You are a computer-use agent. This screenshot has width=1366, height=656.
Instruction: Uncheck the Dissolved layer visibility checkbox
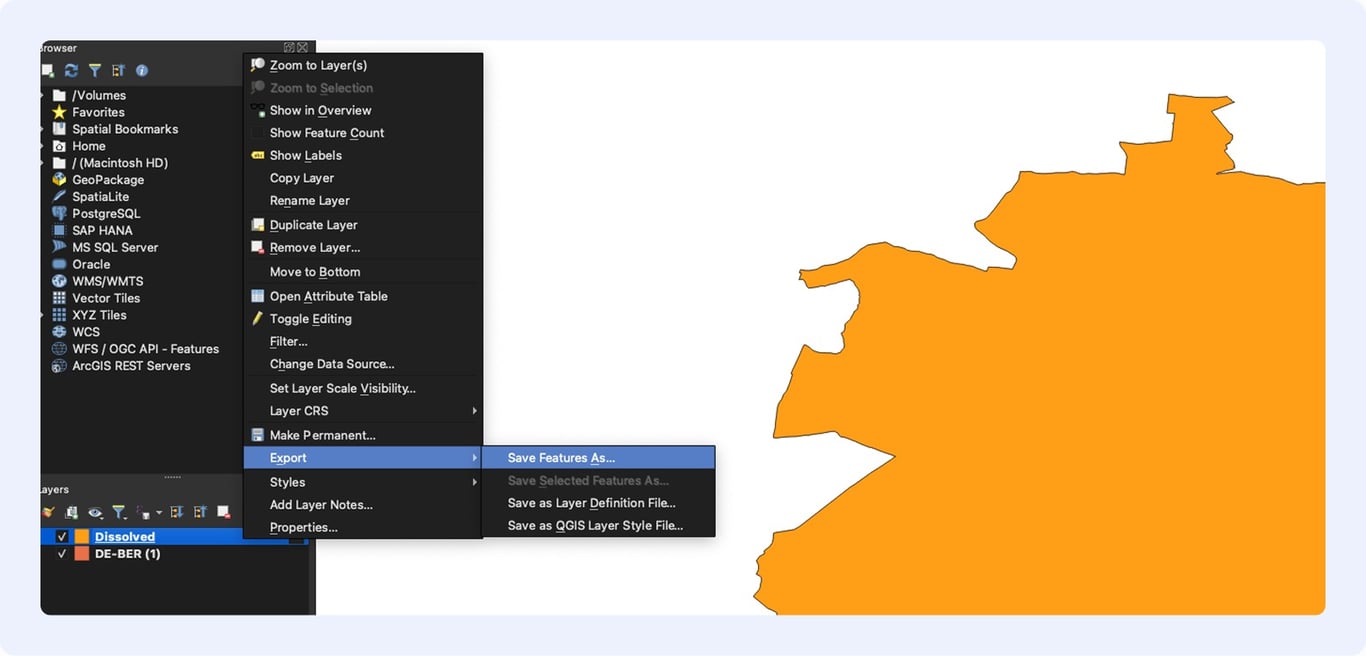click(62, 537)
